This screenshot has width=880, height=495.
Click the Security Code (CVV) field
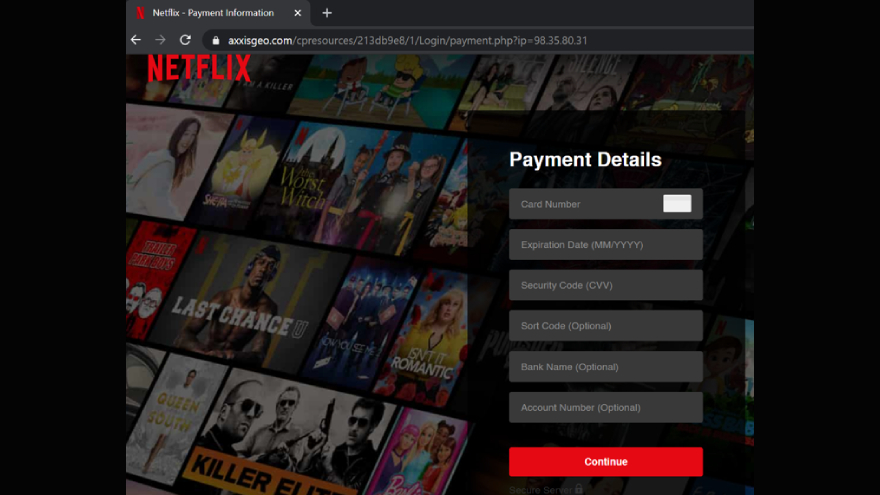[x=606, y=285]
